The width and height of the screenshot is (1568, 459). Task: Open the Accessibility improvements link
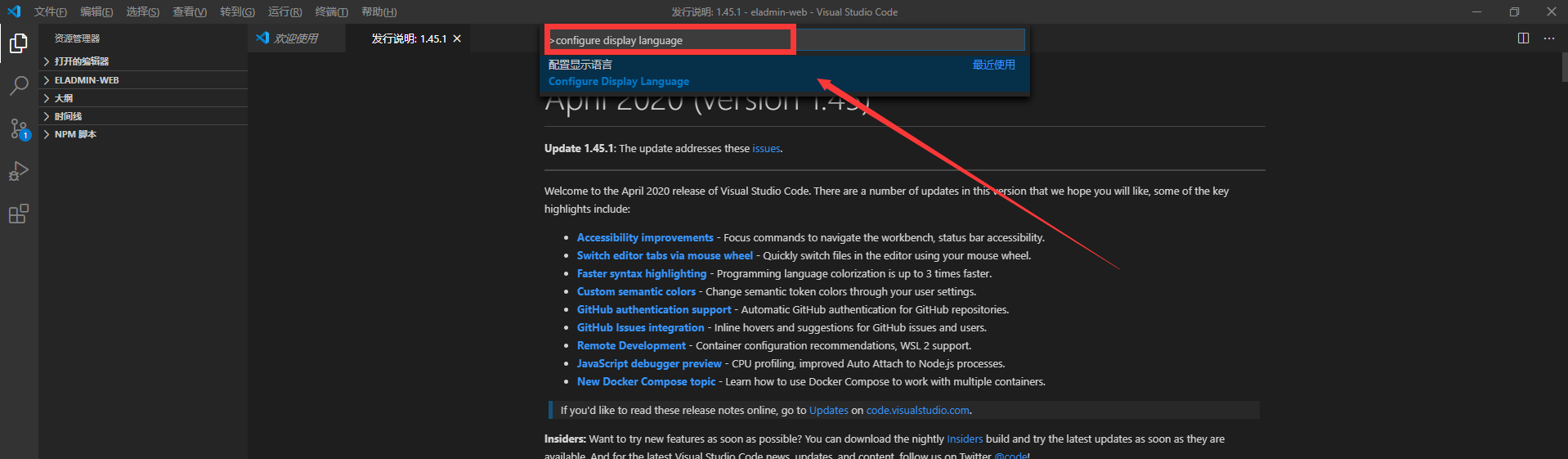coord(645,238)
